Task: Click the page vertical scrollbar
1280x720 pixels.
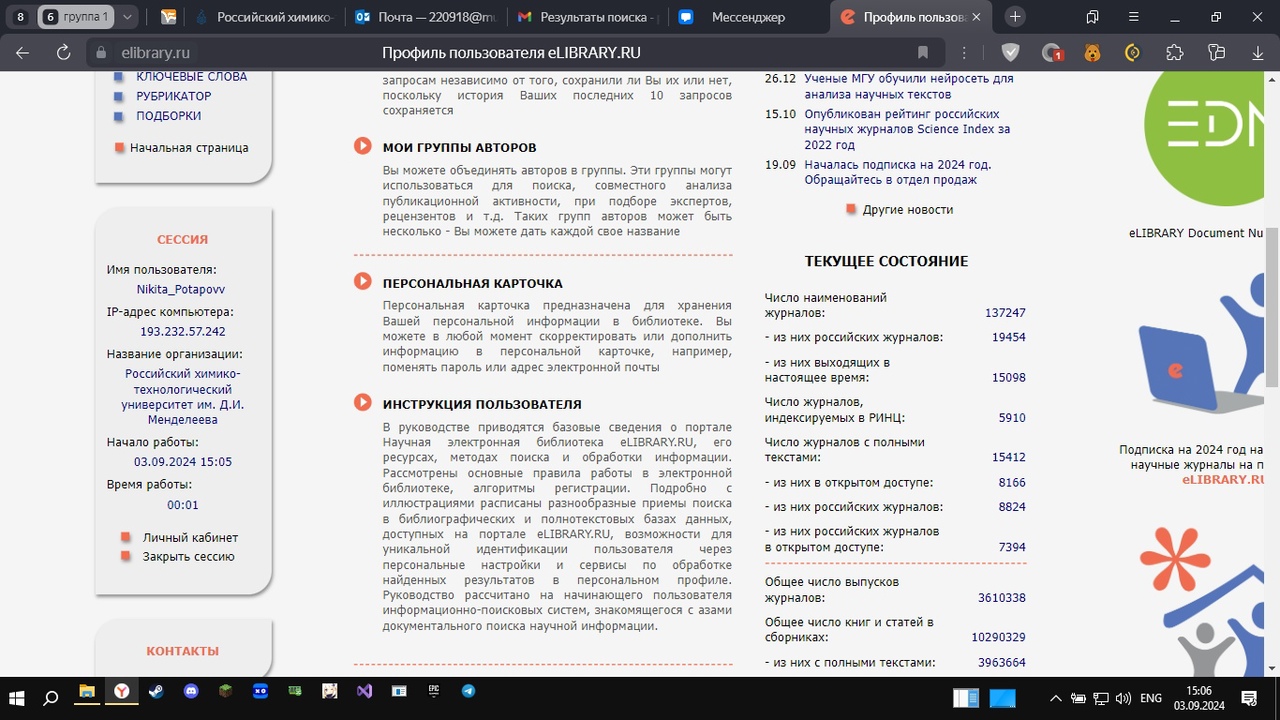Action: [x=1273, y=308]
